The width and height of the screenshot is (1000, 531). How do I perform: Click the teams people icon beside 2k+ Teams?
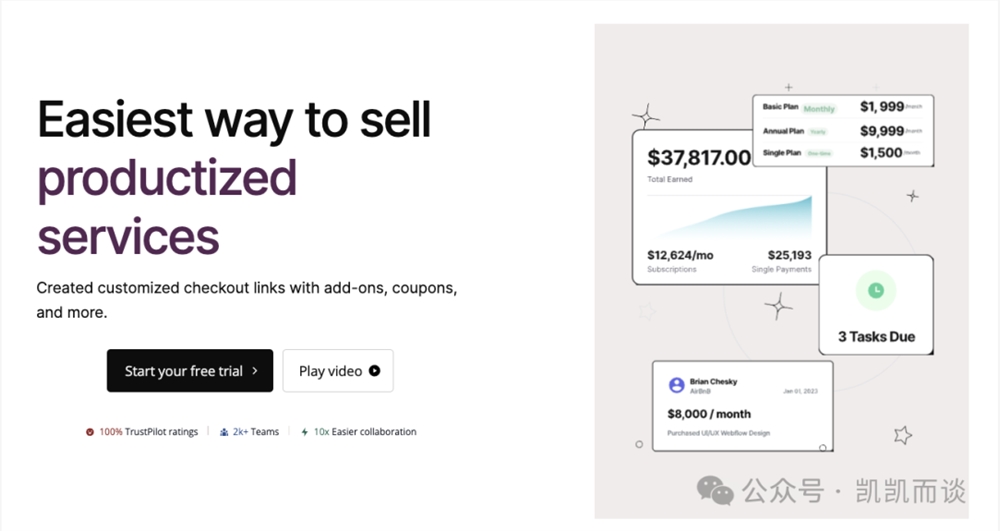(224, 432)
